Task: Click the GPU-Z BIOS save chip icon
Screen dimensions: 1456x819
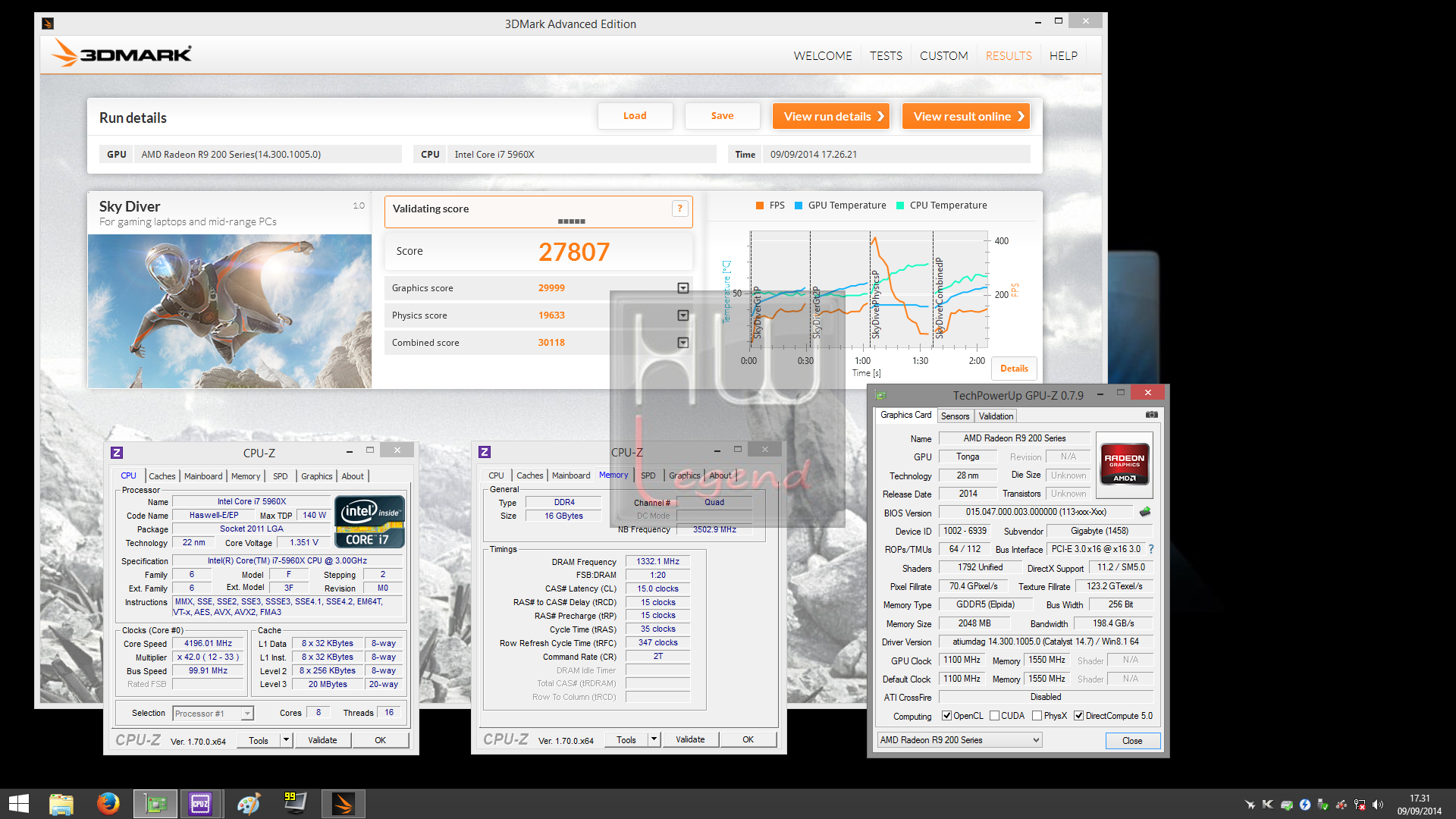Action: (1145, 512)
